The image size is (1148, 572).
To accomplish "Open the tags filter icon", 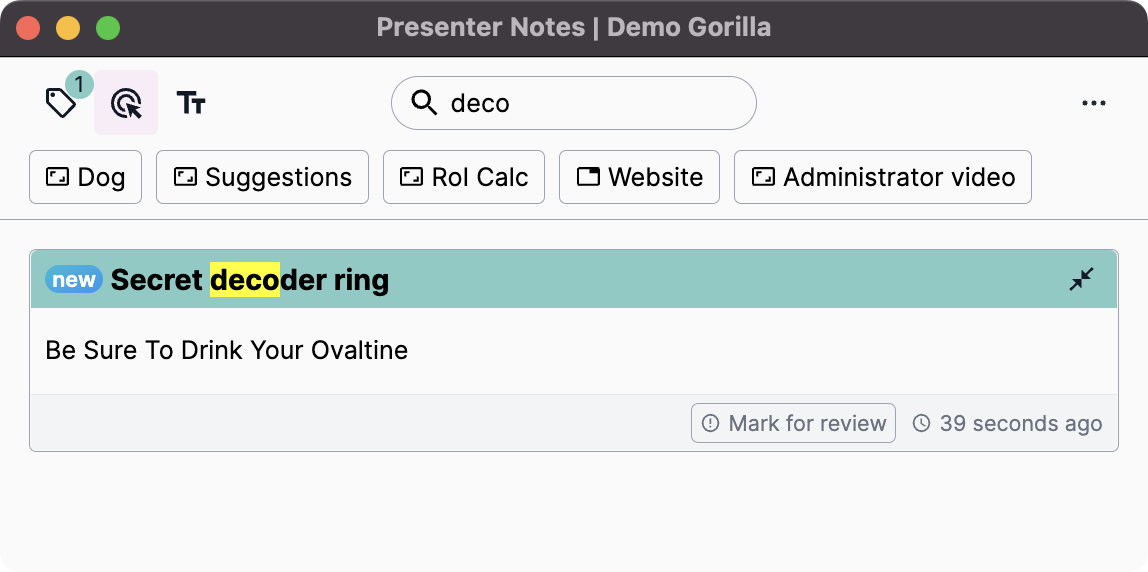I will click(60, 103).
